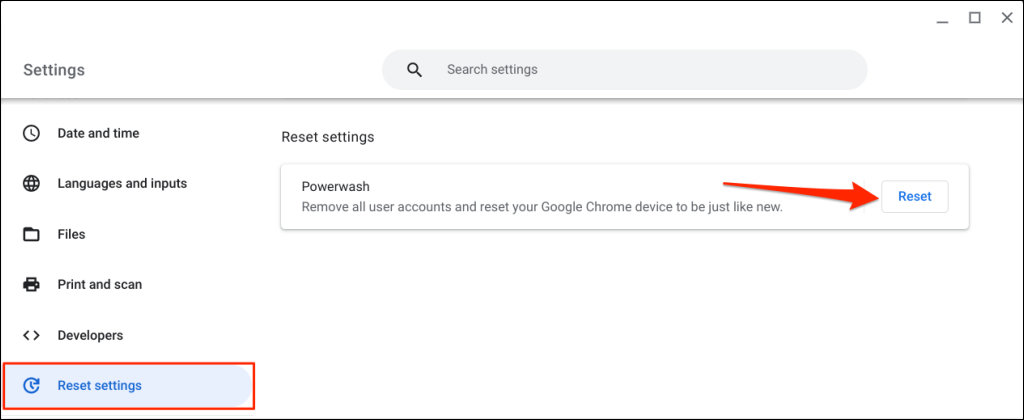Click the clock icon beside Date and time
Viewport: 1024px width, 420px height.
coord(32,133)
